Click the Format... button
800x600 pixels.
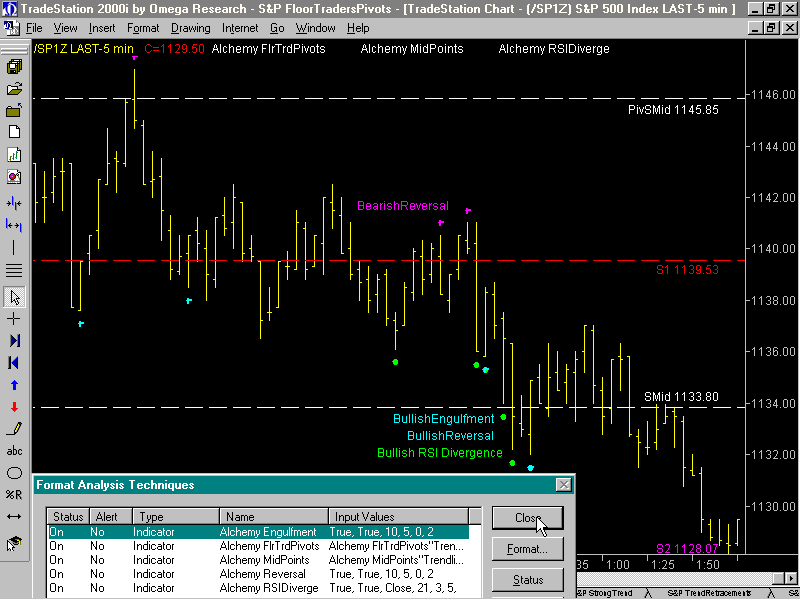click(x=528, y=549)
